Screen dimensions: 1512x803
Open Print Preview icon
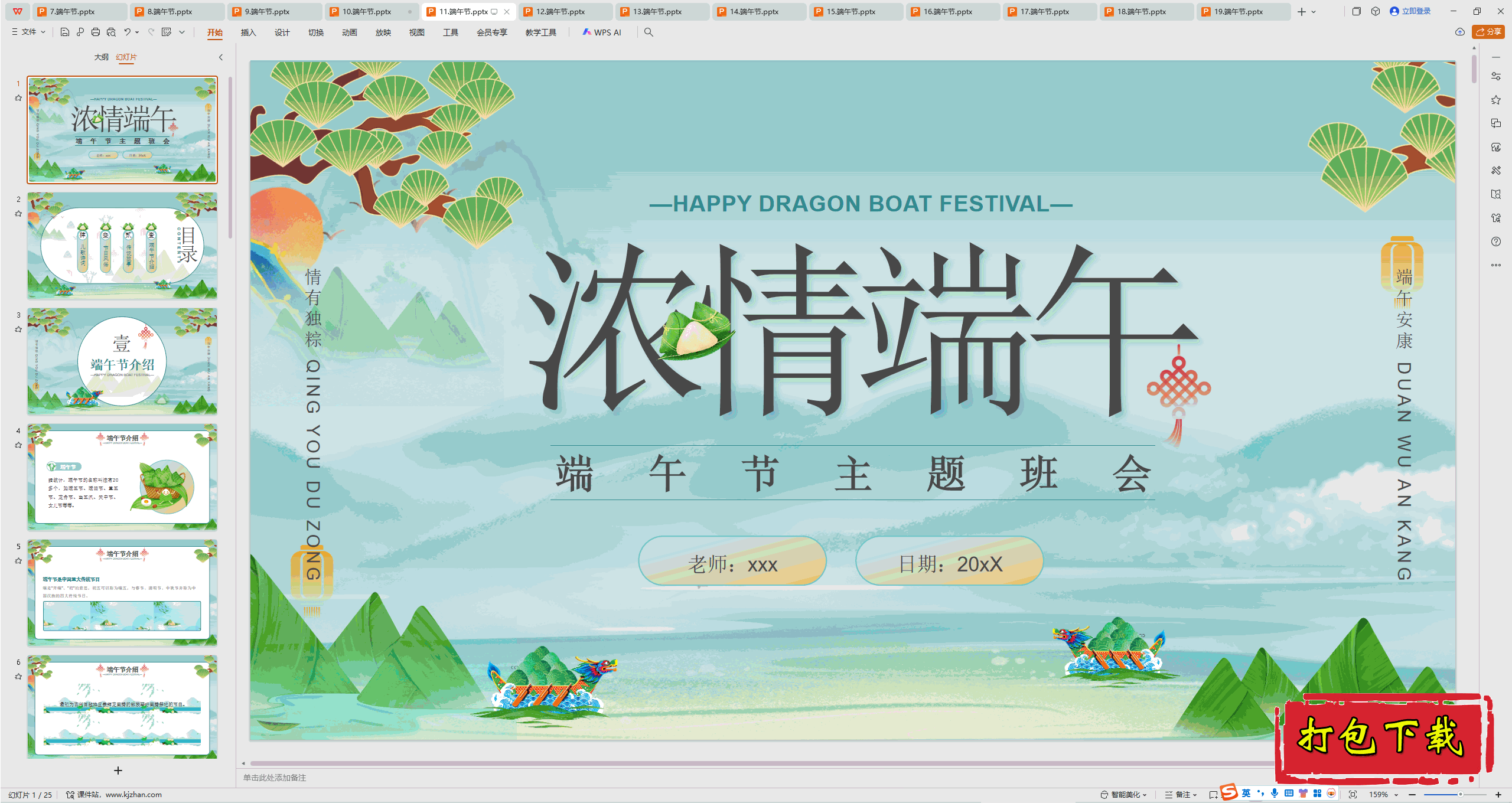(x=111, y=32)
